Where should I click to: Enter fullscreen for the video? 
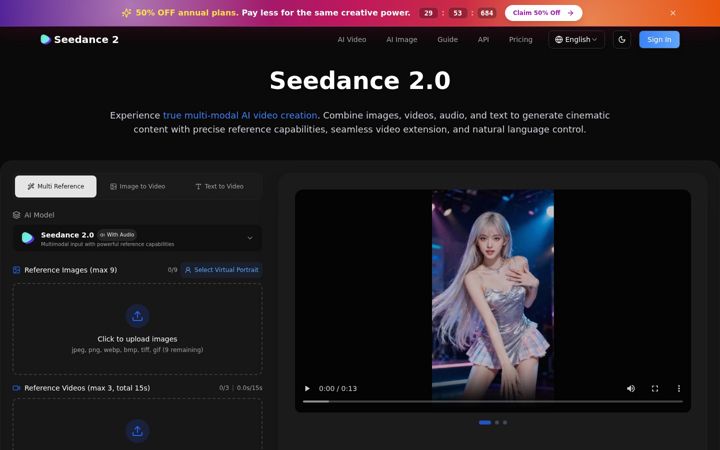[655, 388]
